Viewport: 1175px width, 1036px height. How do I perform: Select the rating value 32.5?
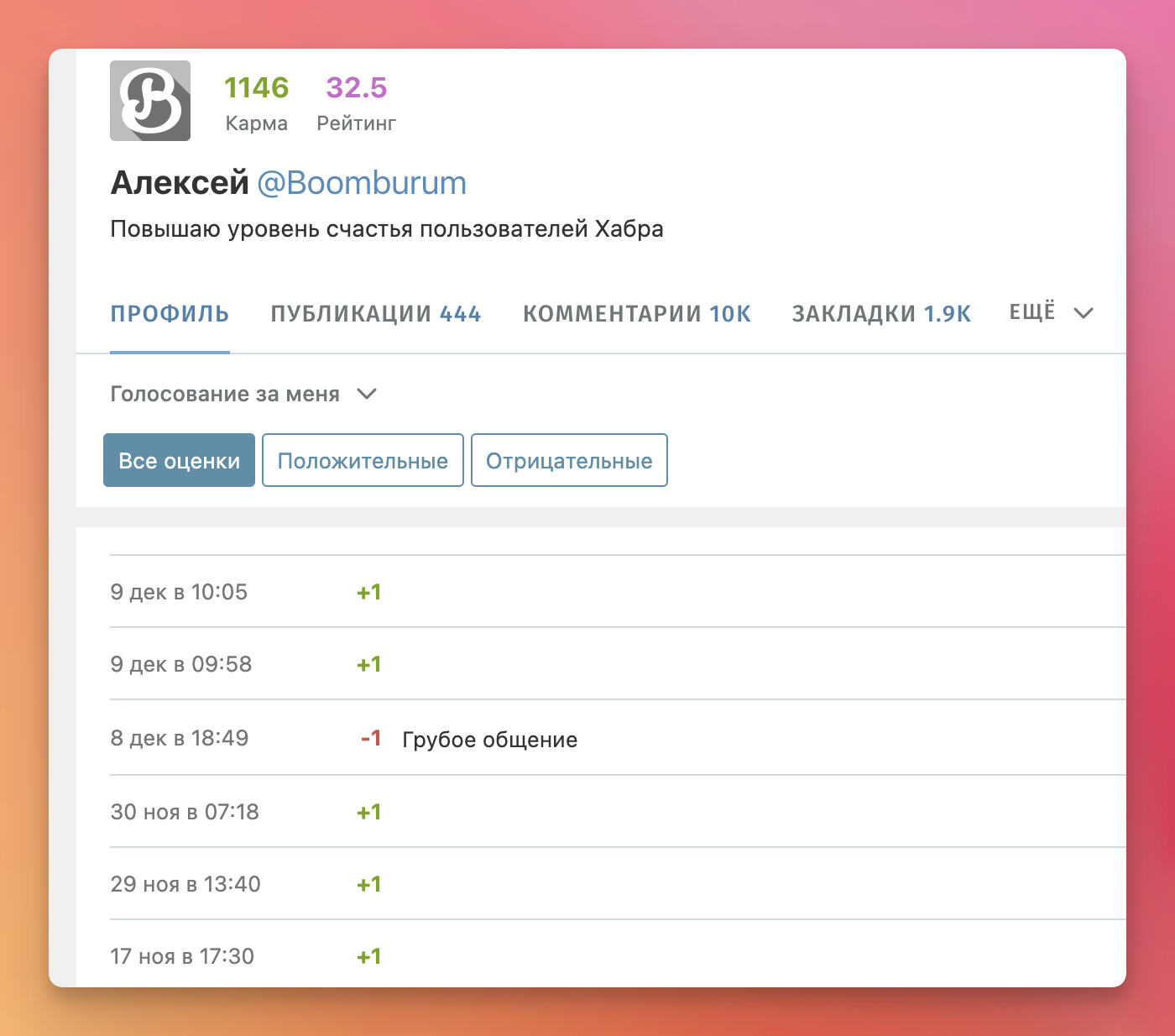point(357,87)
